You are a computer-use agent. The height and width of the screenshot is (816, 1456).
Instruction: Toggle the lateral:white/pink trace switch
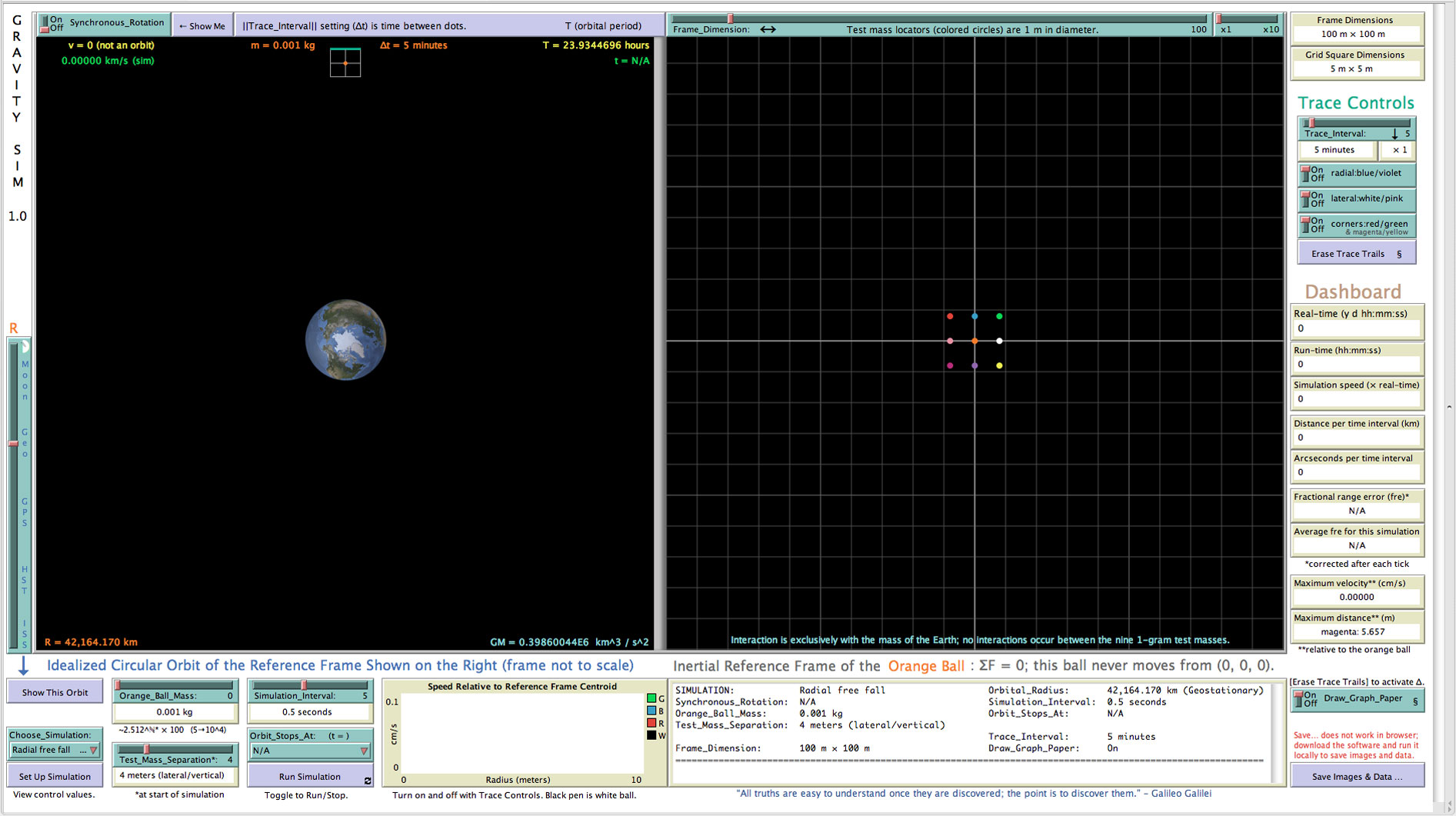[x=1306, y=199]
